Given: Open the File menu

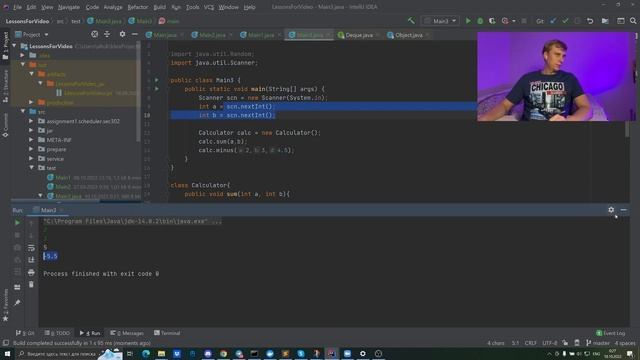Looking at the screenshot, I should tap(18, 7).
